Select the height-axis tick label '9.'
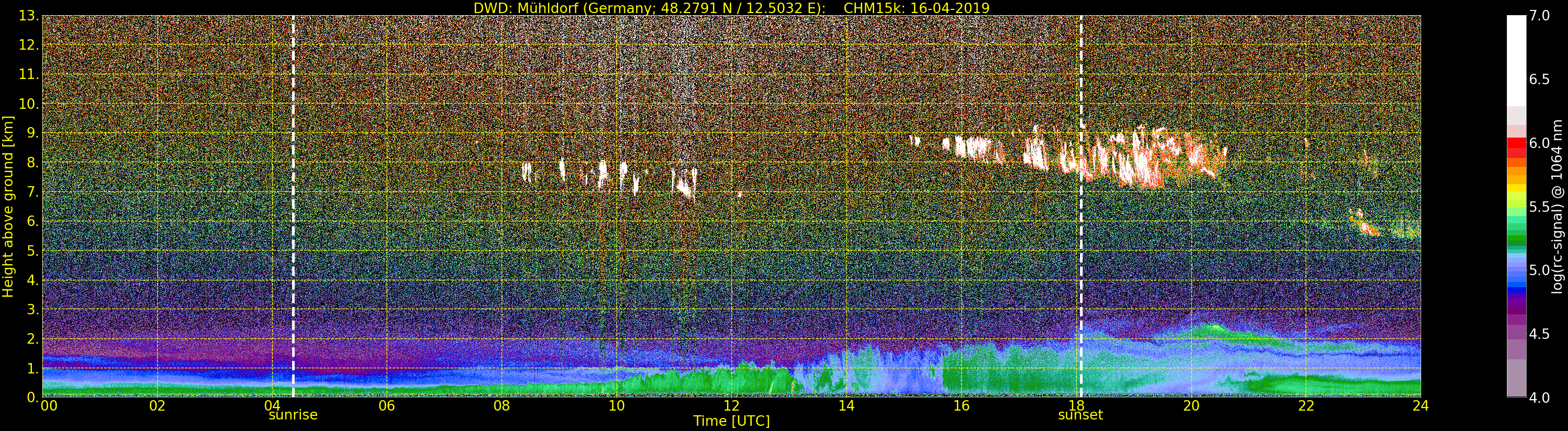 tap(32, 133)
